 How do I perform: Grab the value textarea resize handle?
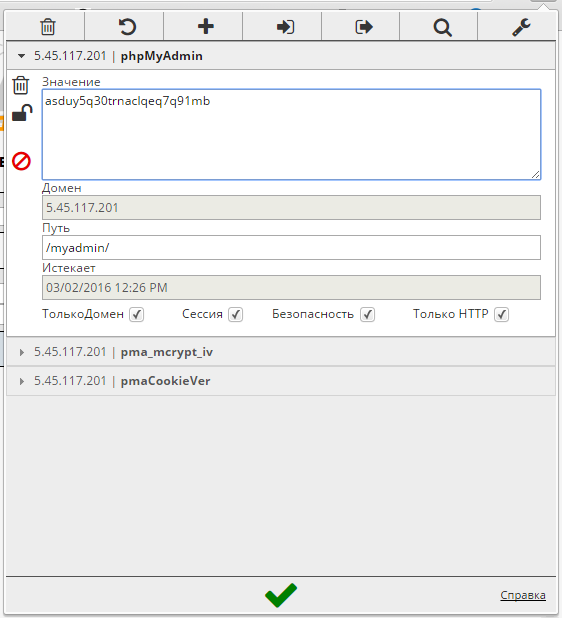(536, 175)
